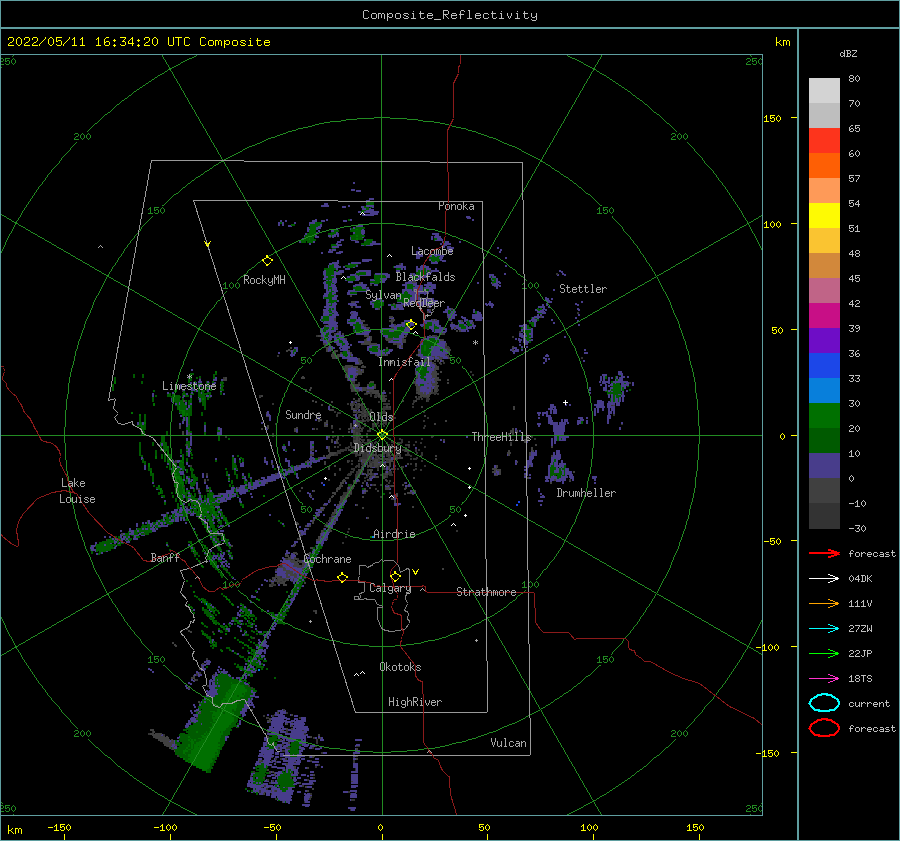The width and height of the screenshot is (900, 841).
Task: Click the yellow diamond marker near RockyMH
Action: pyautogui.click(x=267, y=261)
